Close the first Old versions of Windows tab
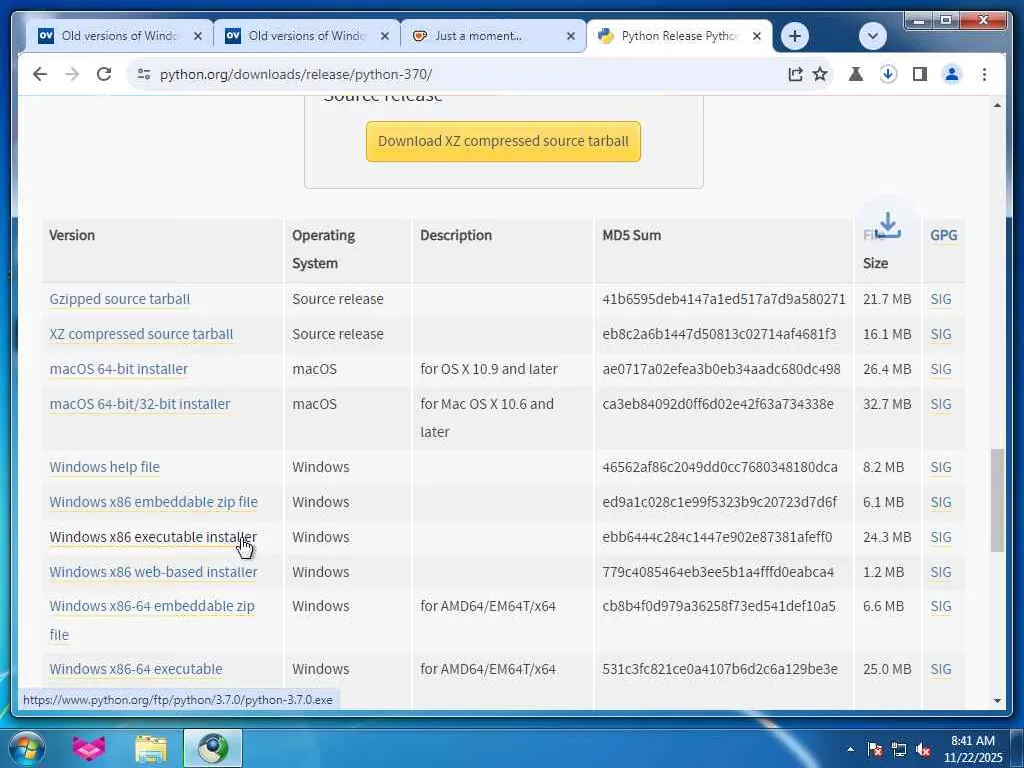Screen dimensions: 1024x768 tap(198, 37)
